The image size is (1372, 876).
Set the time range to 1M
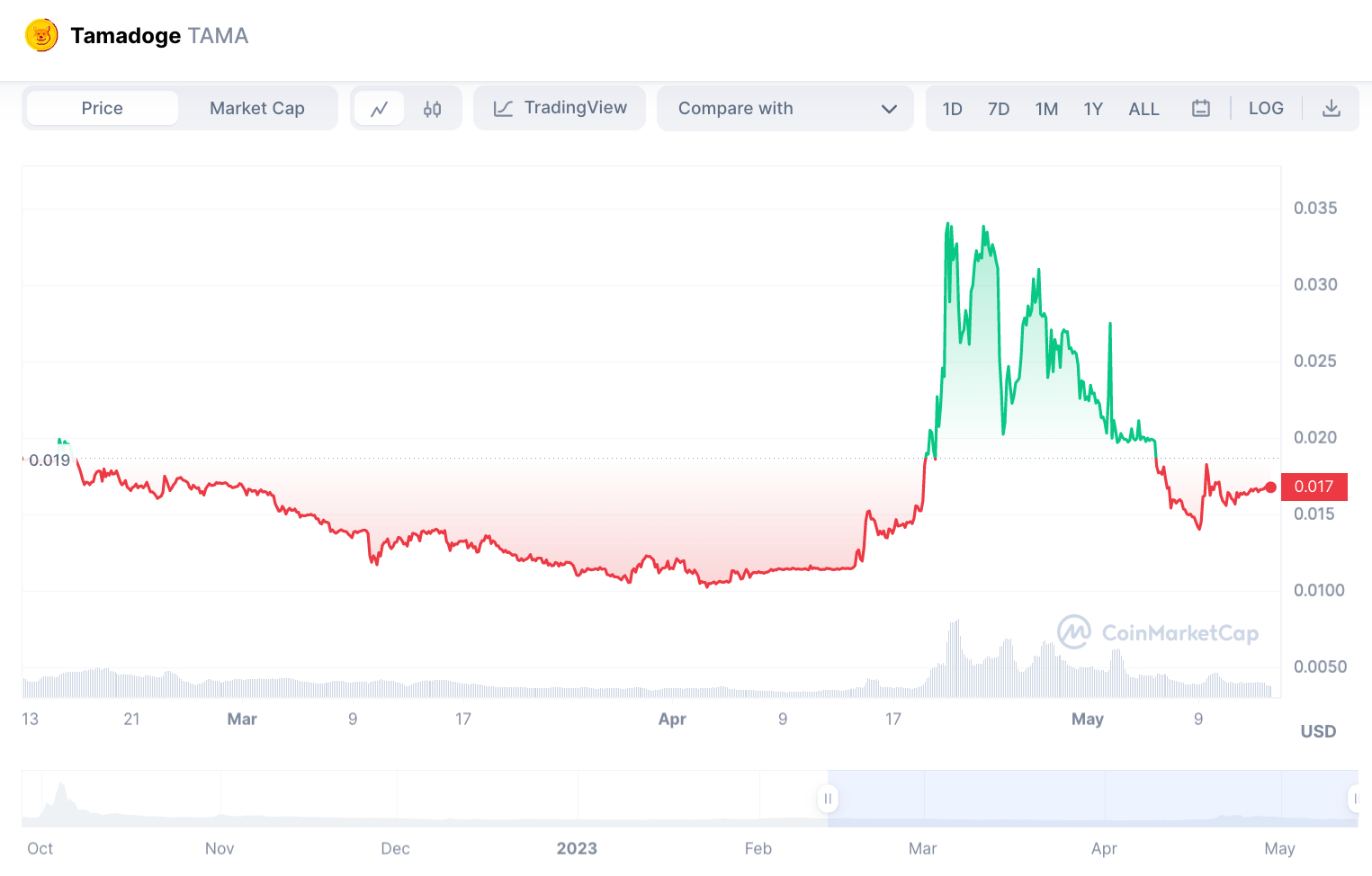(x=1046, y=109)
